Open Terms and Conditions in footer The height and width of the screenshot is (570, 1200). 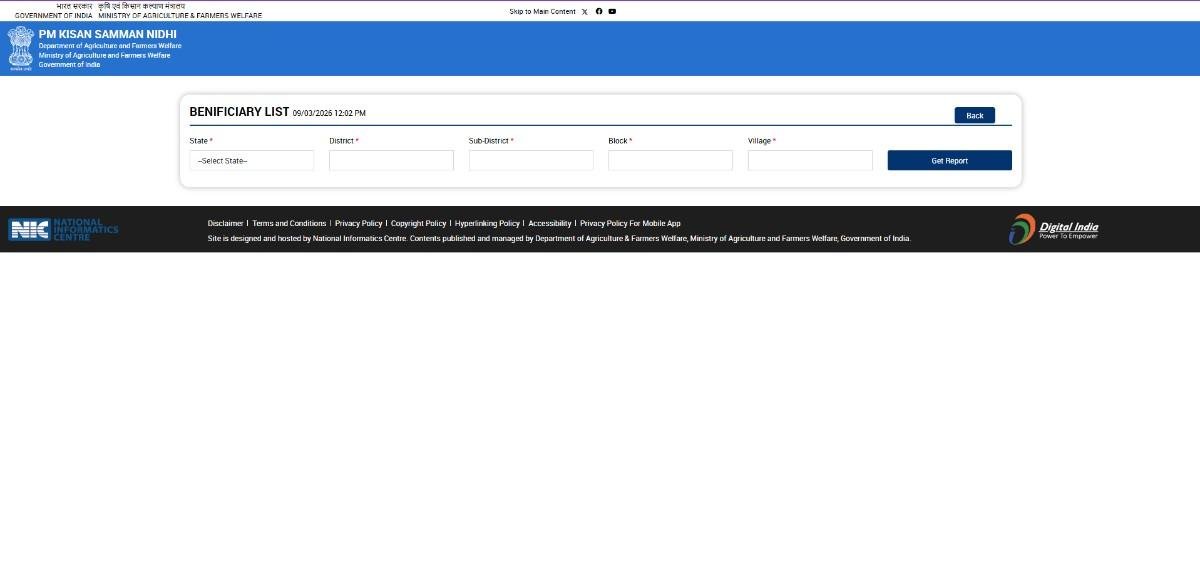(289, 223)
